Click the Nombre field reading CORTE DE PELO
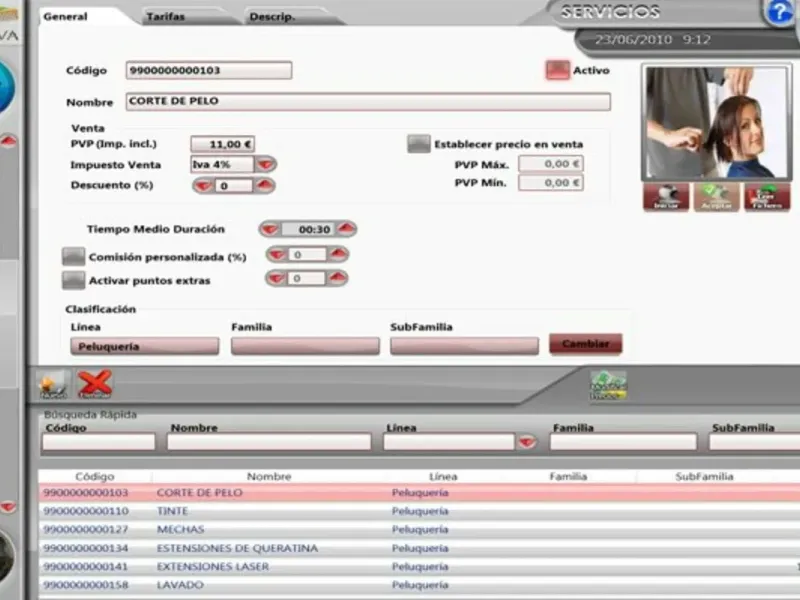Screen dimensions: 800x600 point(368,102)
